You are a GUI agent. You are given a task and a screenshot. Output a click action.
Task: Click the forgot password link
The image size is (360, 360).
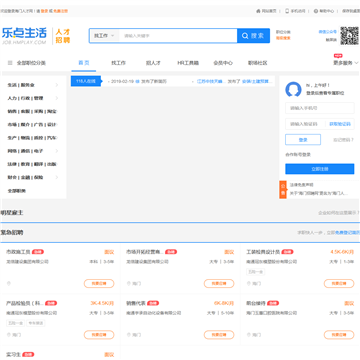[344, 140]
